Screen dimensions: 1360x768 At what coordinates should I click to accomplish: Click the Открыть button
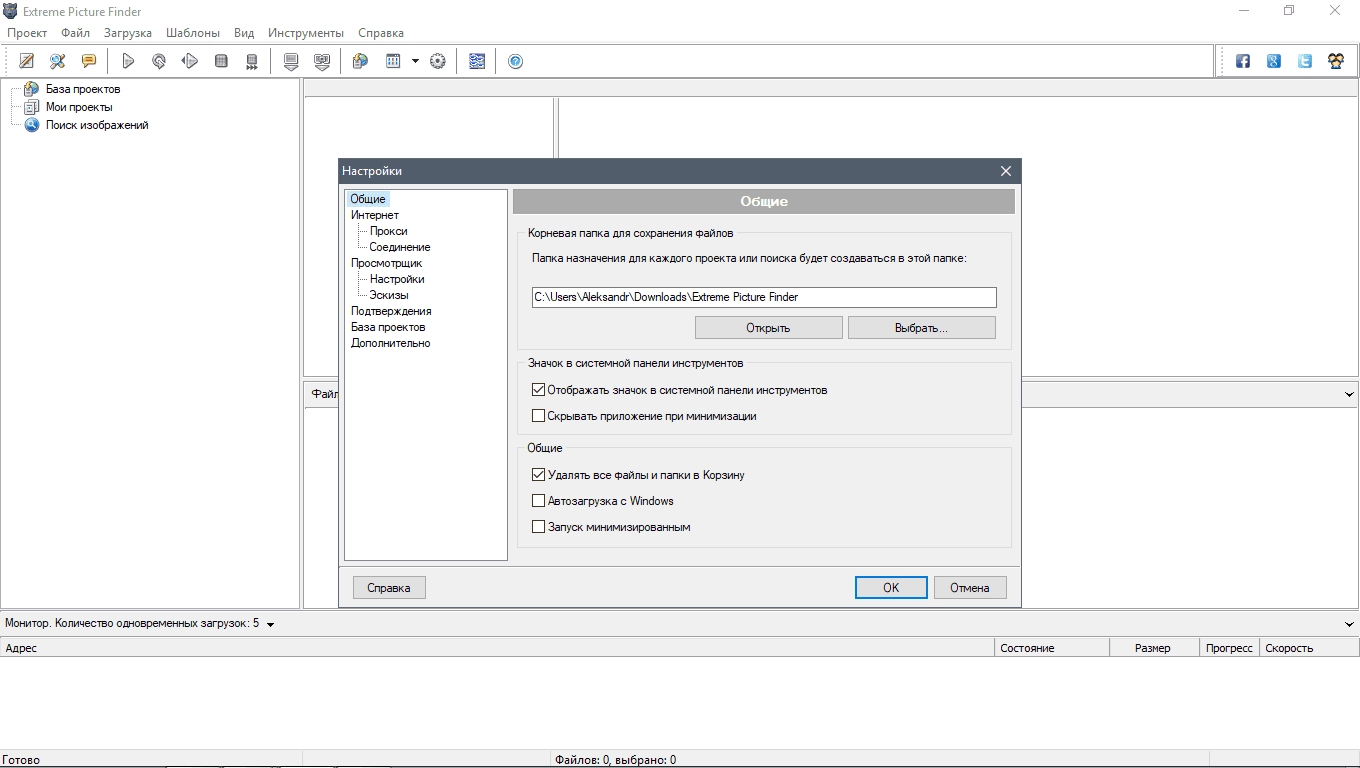[768, 328]
